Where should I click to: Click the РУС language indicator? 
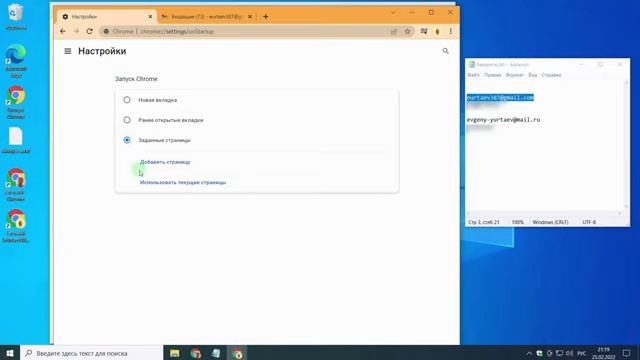582,353
